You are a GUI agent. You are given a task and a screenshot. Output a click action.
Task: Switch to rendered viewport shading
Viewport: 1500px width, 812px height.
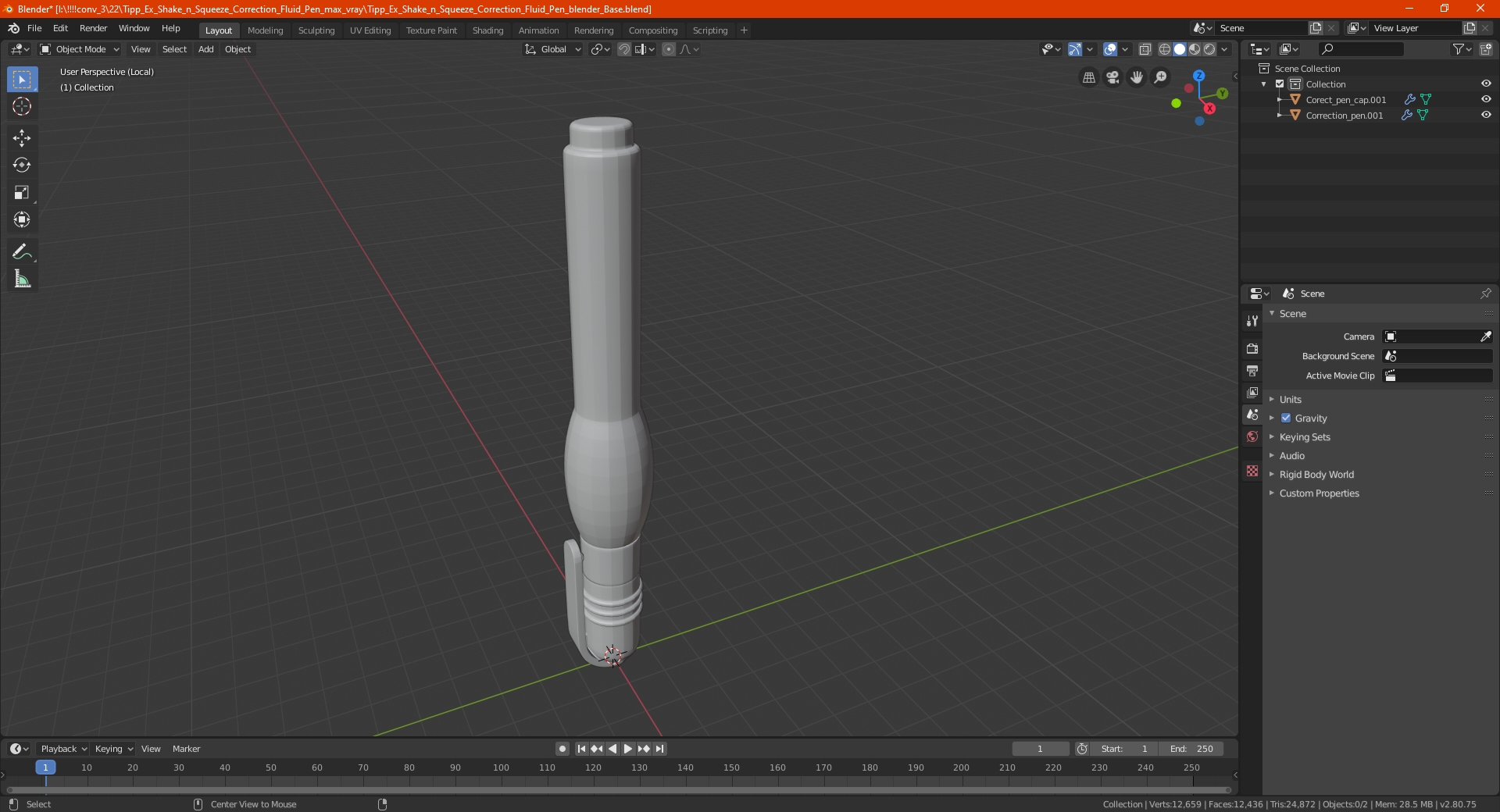1209,49
